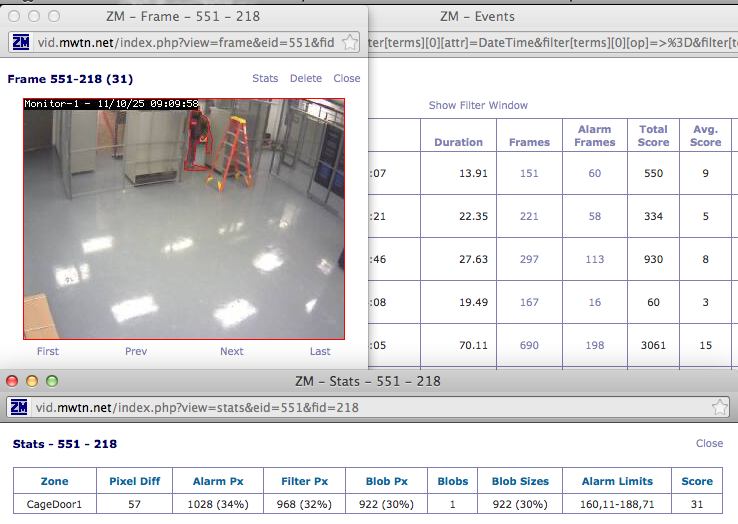Go to Last frame
738x524 pixels.
coord(320,351)
